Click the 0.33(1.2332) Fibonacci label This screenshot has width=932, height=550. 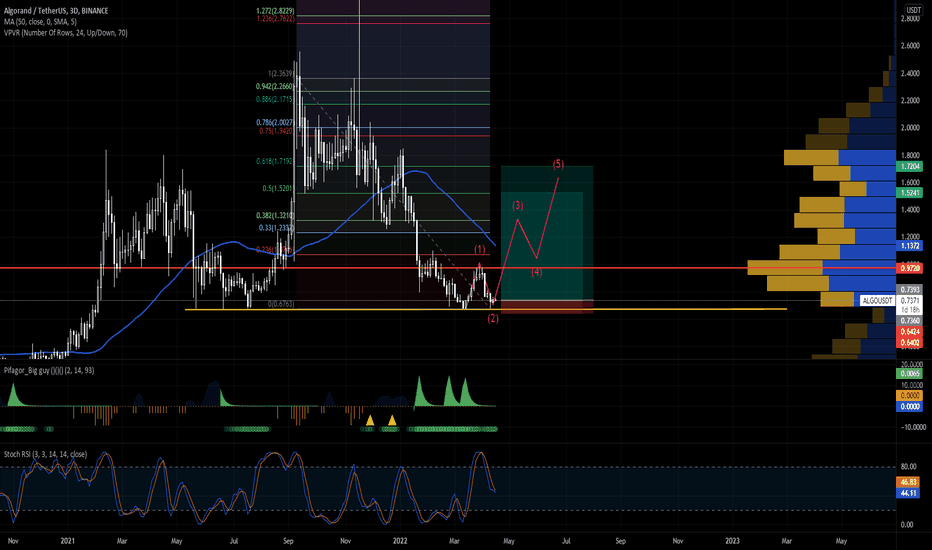276,228
